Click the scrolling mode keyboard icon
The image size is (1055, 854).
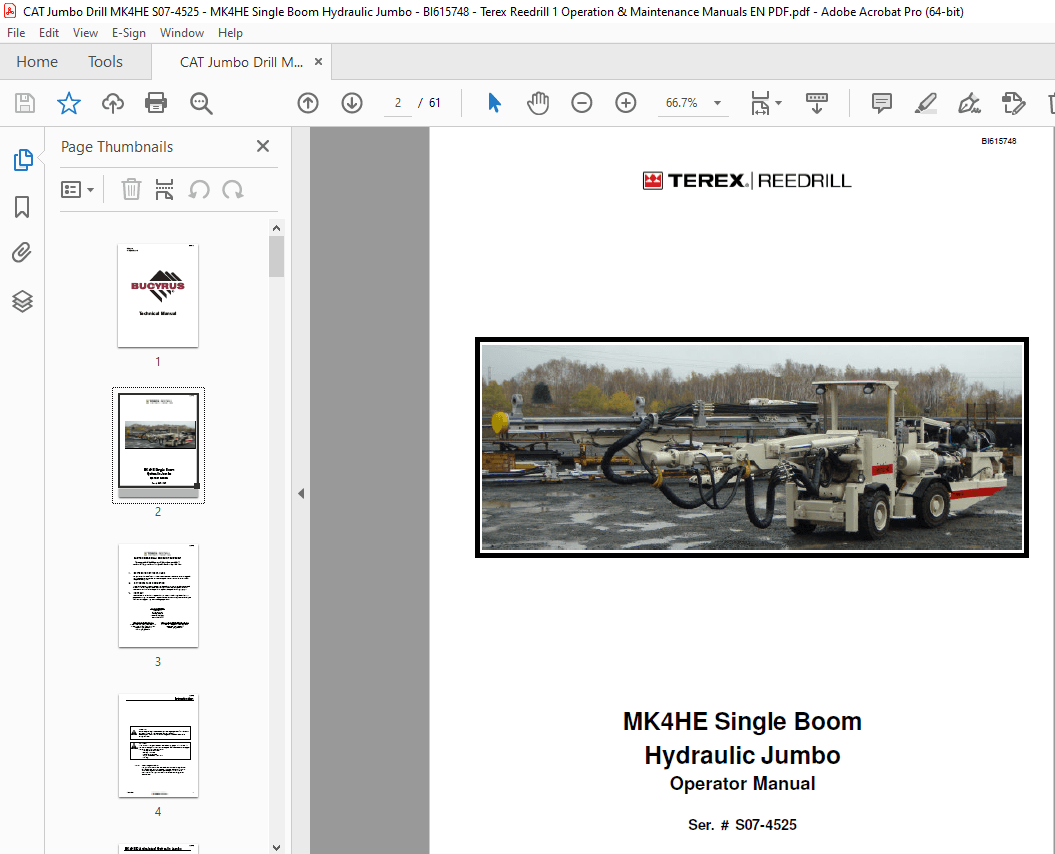817,103
